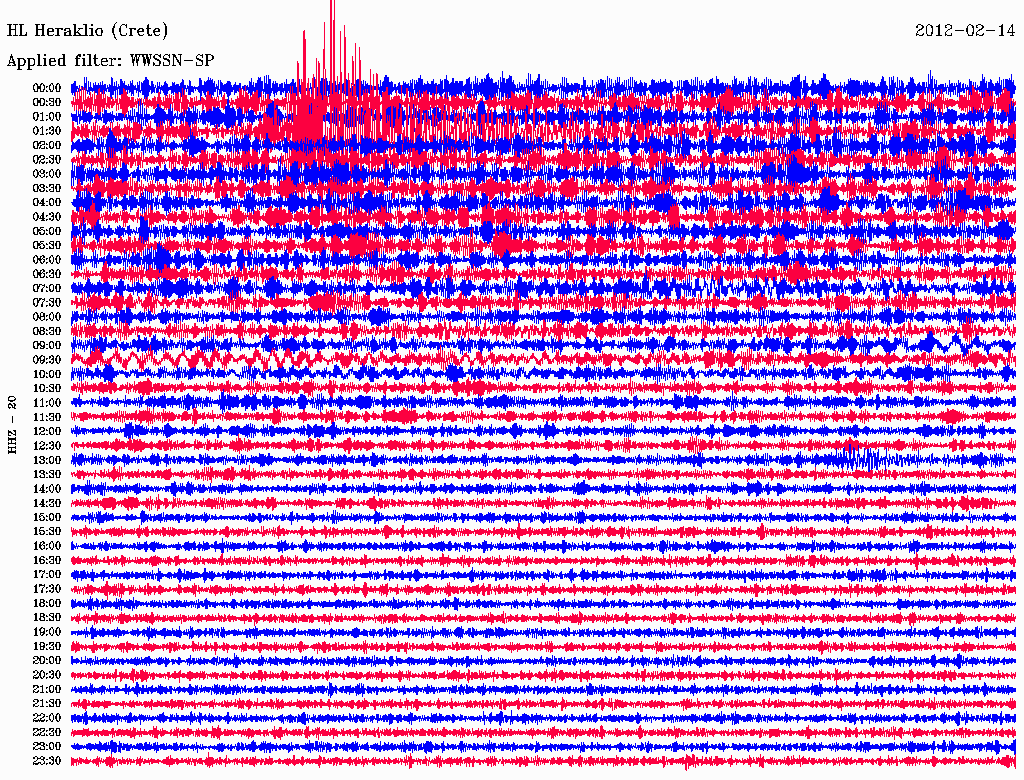Click the '08:00' time label
Image resolution: width=1024 pixels, height=780 pixels.
tap(47, 317)
